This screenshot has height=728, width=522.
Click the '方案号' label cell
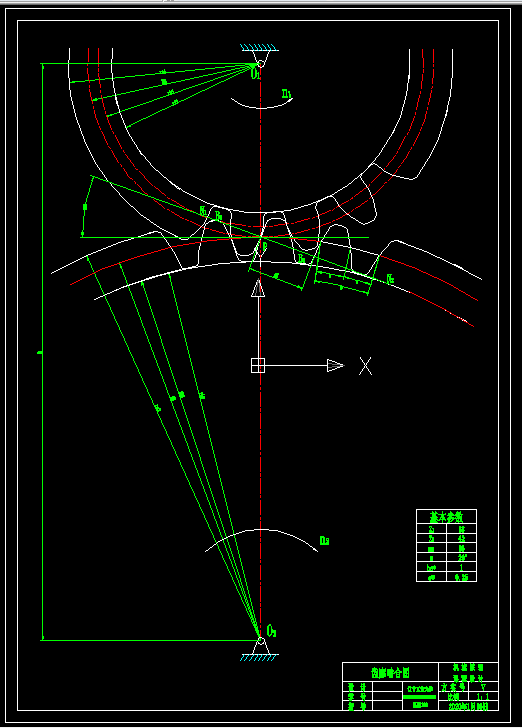(x=454, y=687)
